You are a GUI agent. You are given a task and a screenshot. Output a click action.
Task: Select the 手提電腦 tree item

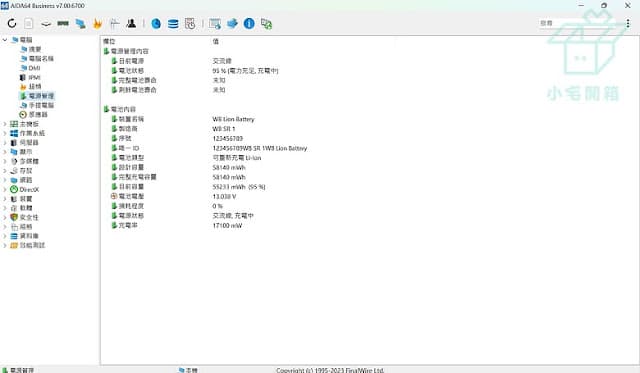(41, 105)
